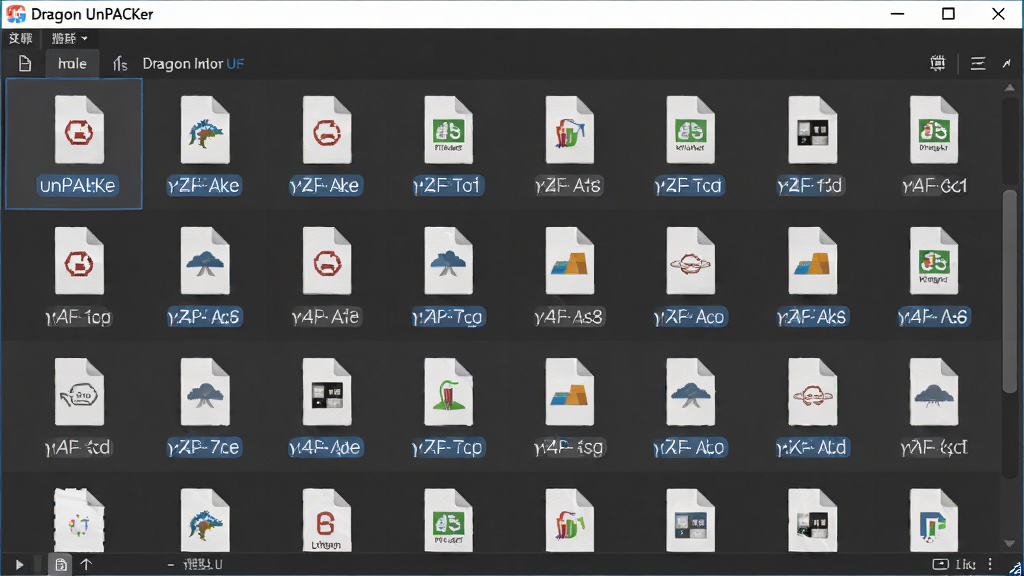Viewport: 1024px width, 576px height.
Task: Select the yZP-7ce file icon
Action: [x=205, y=392]
